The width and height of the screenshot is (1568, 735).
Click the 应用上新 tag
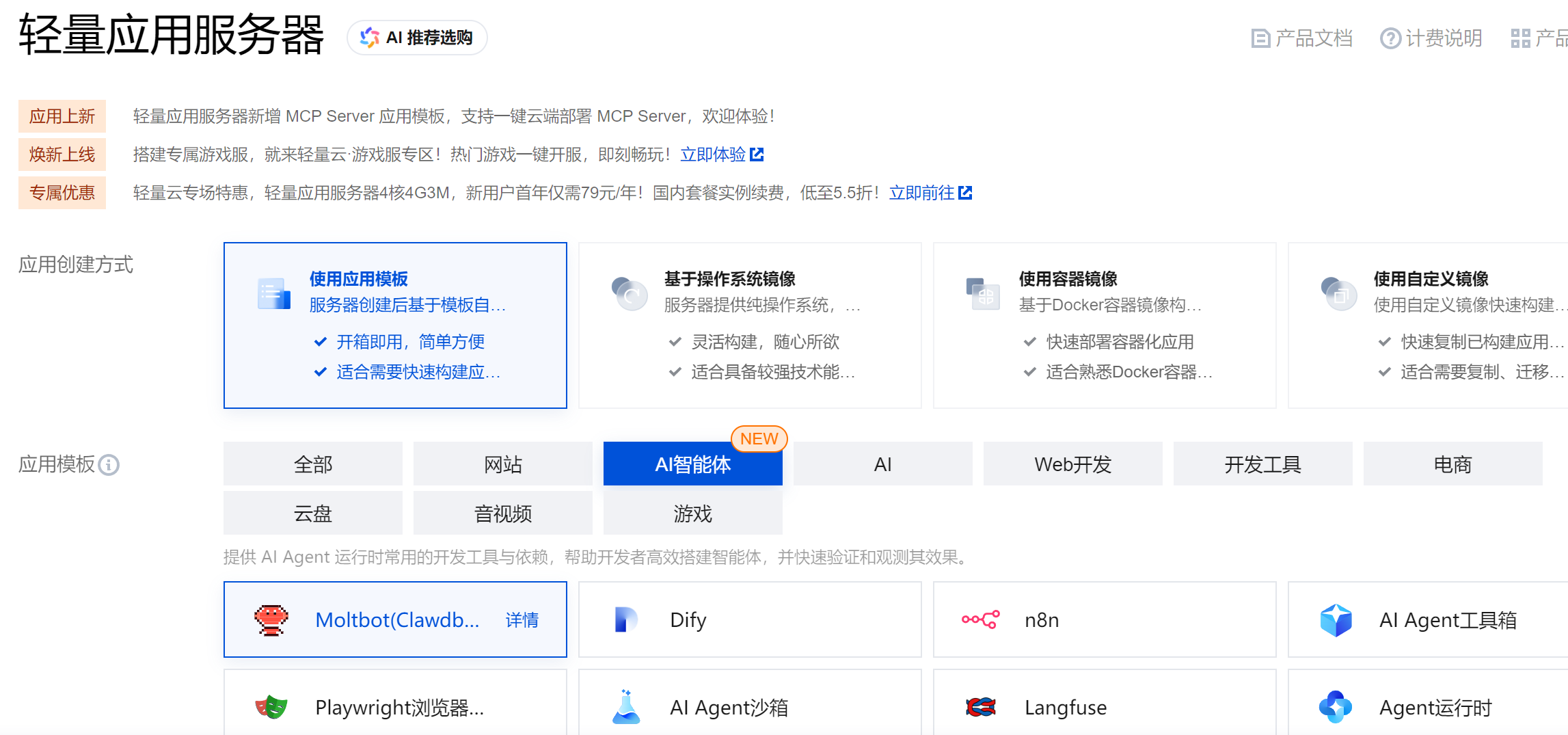point(62,116)
